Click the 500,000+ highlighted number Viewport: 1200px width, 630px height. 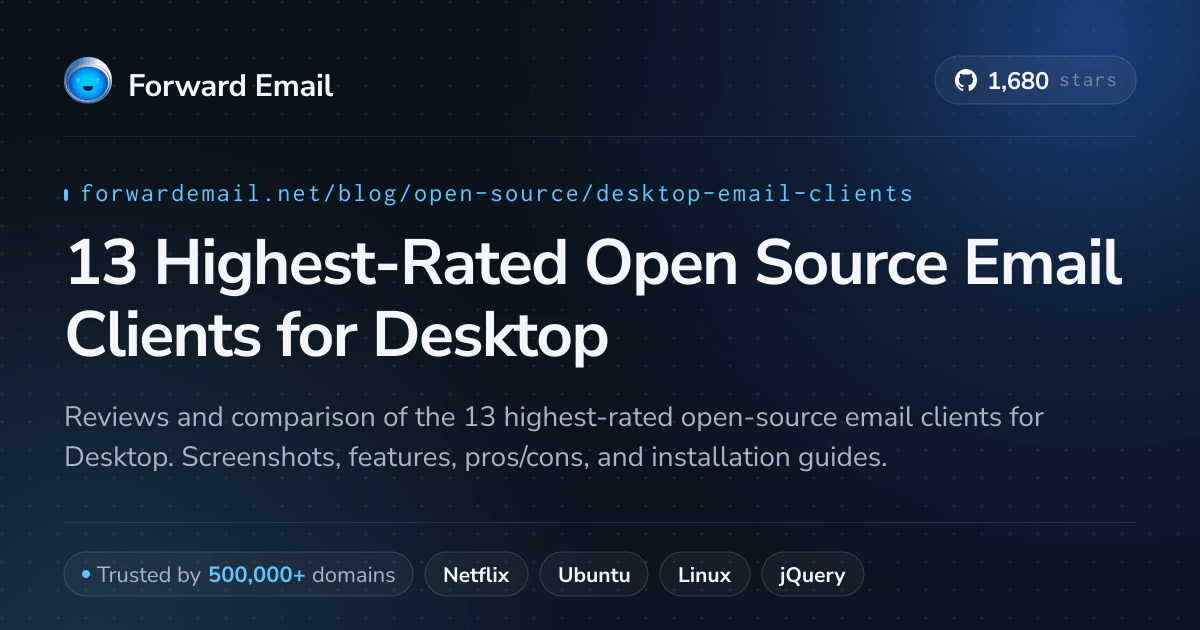pyautogui.click(x=257, y=575)
